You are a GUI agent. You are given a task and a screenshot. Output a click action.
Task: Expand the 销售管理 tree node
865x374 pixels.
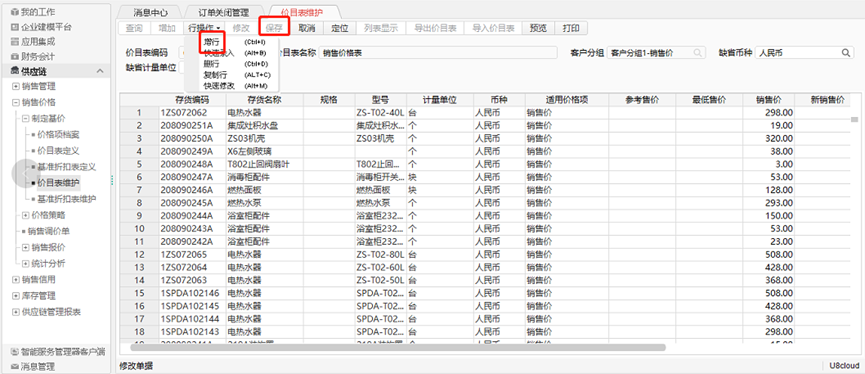(15, 87)
